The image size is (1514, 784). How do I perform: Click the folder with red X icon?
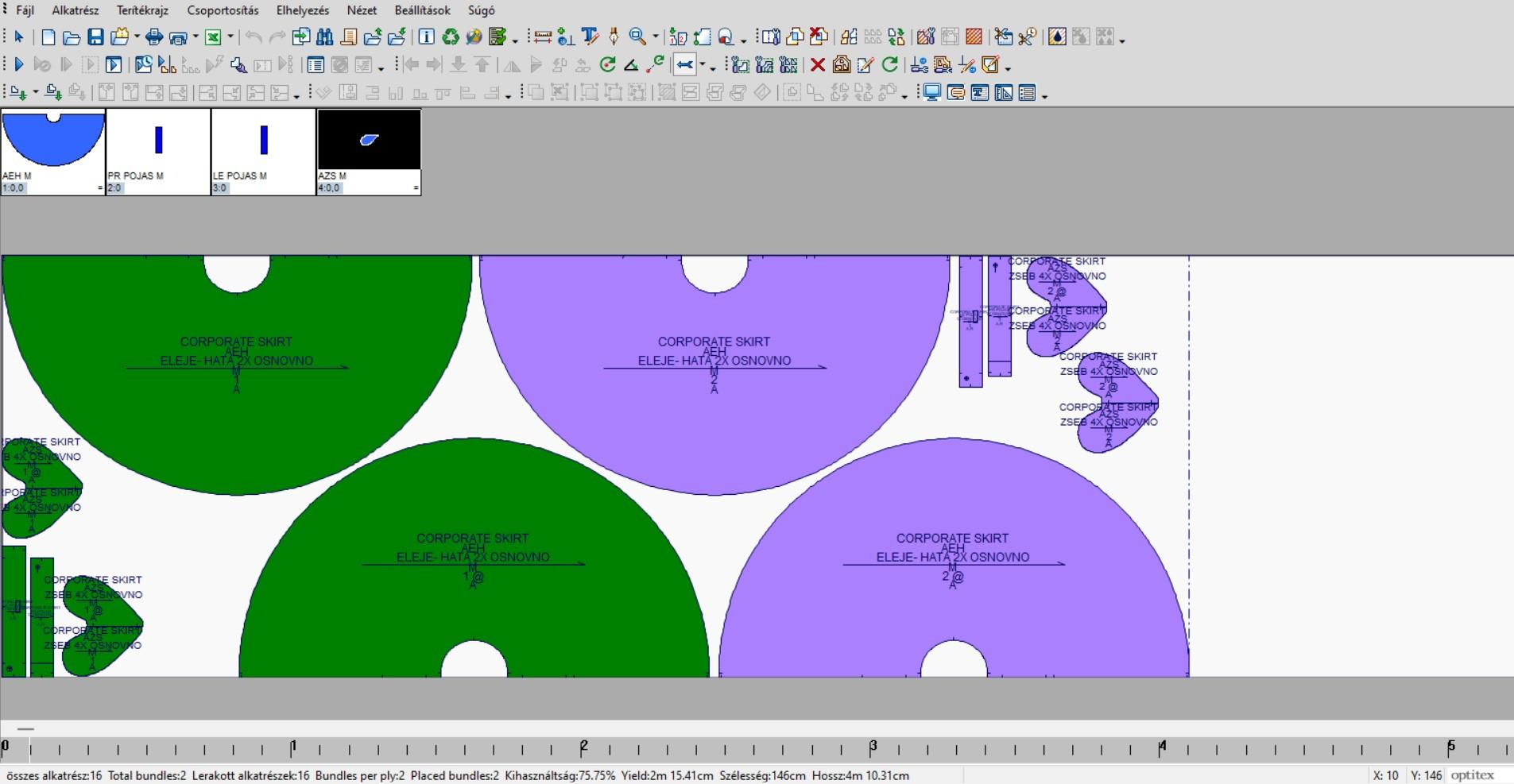[819, 37]
